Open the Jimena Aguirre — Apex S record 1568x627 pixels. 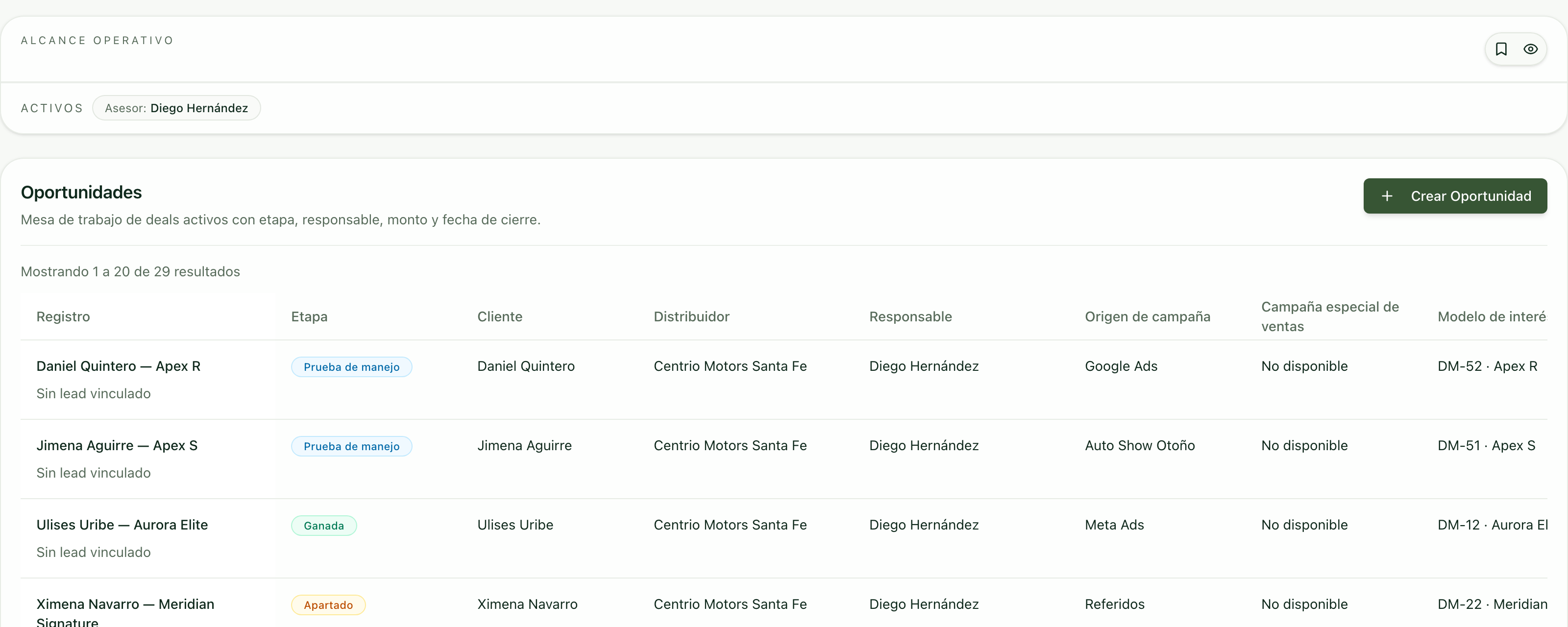tap(117, 445)
